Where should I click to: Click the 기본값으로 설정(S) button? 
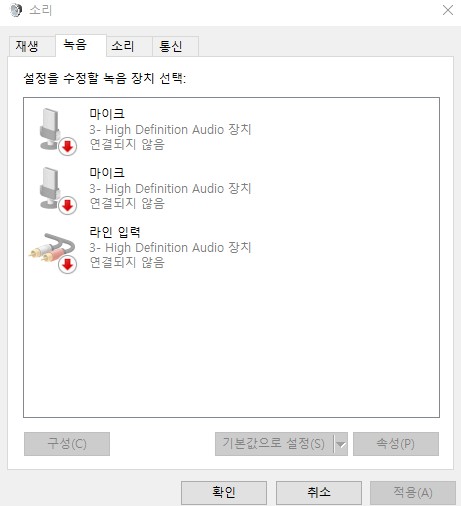[274, 444]
